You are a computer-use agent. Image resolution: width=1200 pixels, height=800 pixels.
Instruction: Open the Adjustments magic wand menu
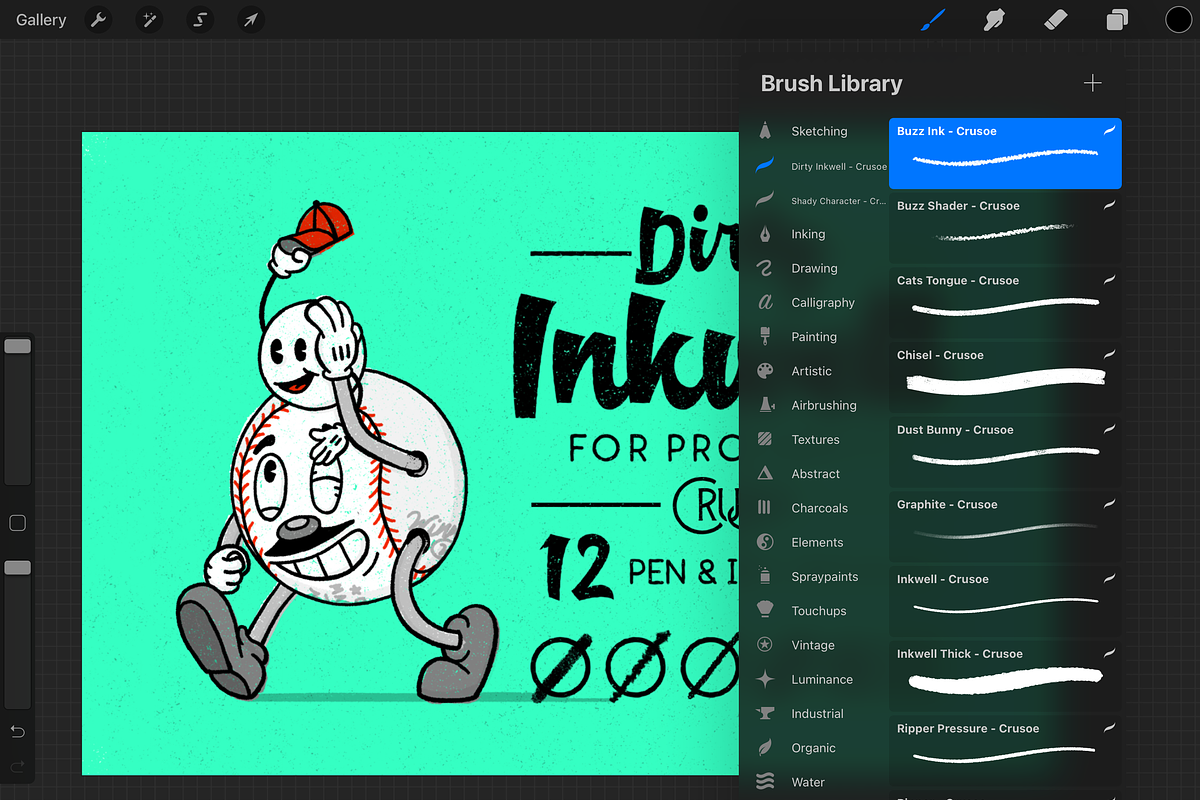[x=149, y=20]
